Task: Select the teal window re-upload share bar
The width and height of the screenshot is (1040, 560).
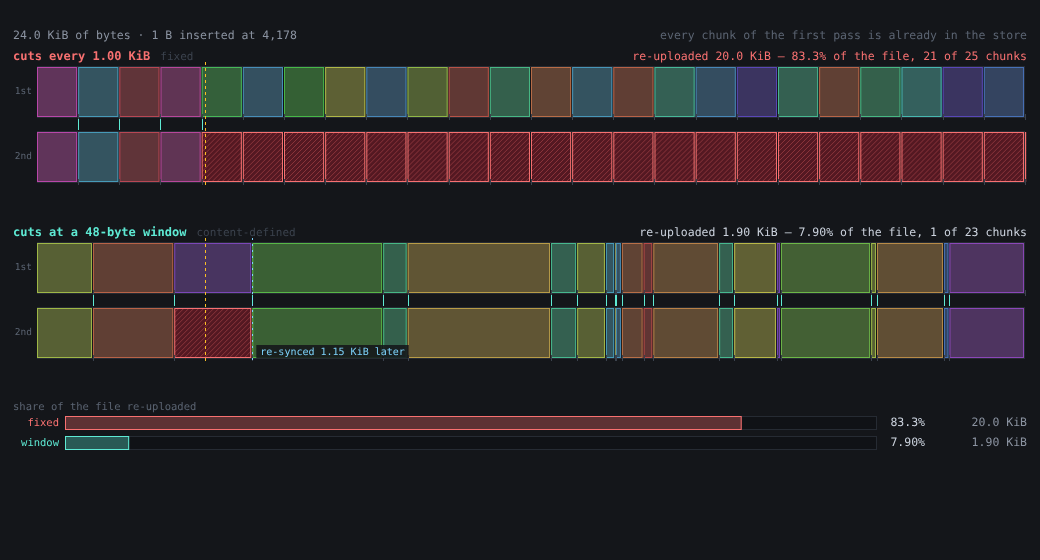Action: (97, 443)
